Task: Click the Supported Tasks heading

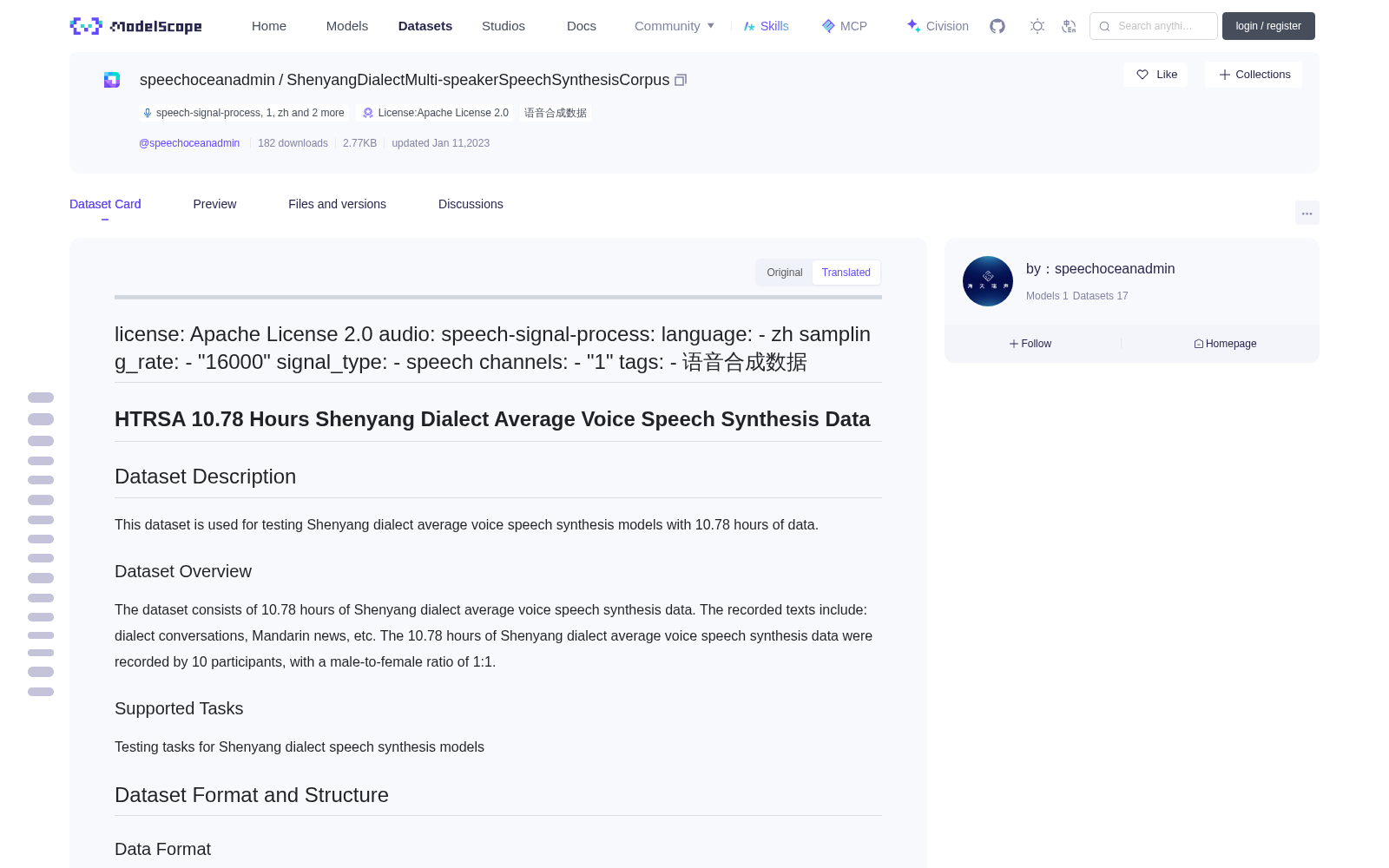Action: point(179,708)
